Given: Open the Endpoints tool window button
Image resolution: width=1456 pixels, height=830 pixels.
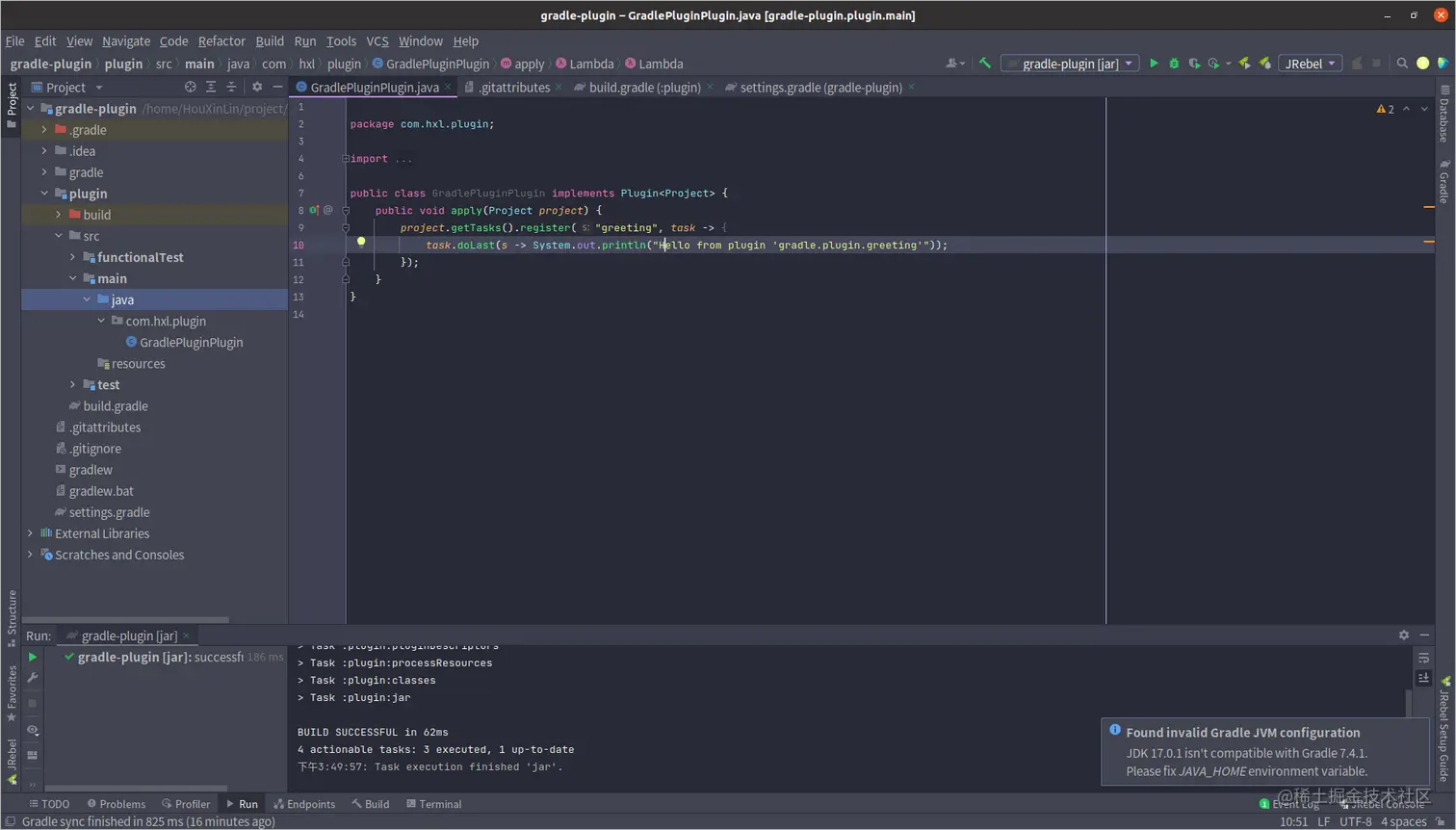Looking at the screenshot, I should pyautogui.click(x=304, y=804).
